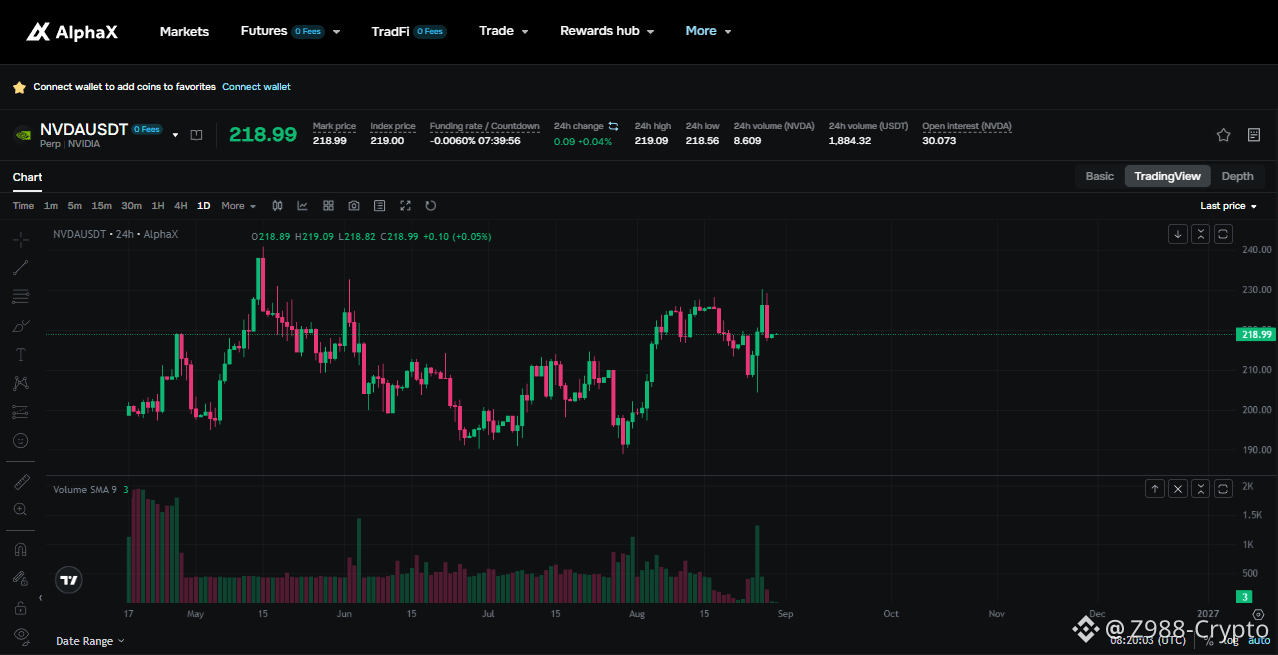Activate the zoom in tool
This screenshot has width=1278, height=655.
pyautogui.click(x=21, y=509)
